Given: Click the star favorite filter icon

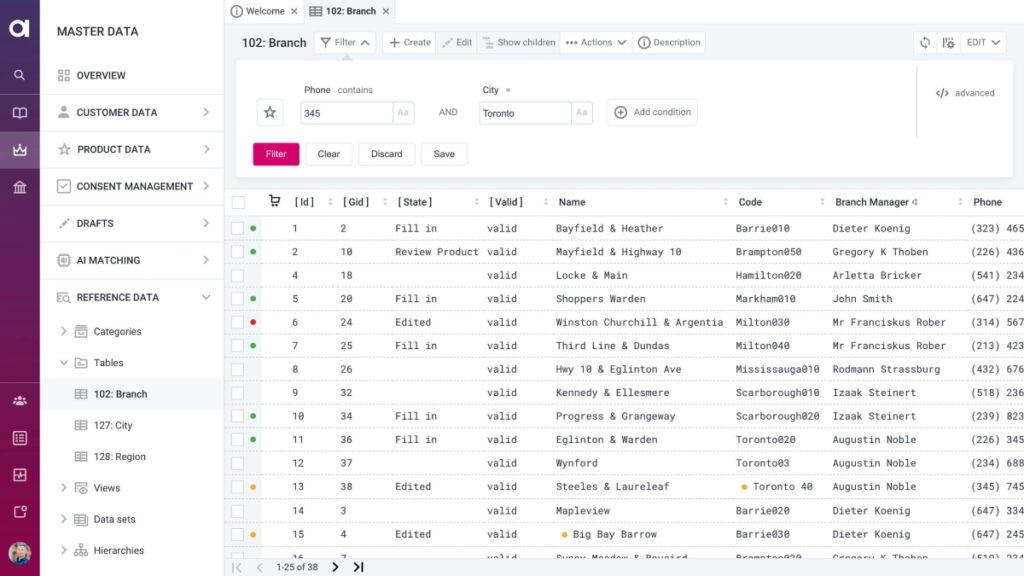Looking at the screenshot, I should click(x=270, y=113).
